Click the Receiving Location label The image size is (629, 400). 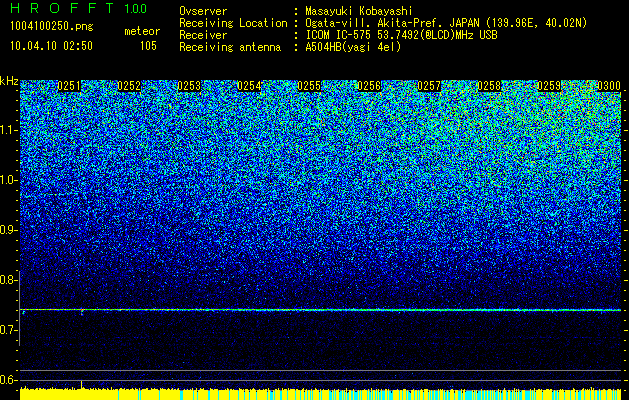point(233,23)
